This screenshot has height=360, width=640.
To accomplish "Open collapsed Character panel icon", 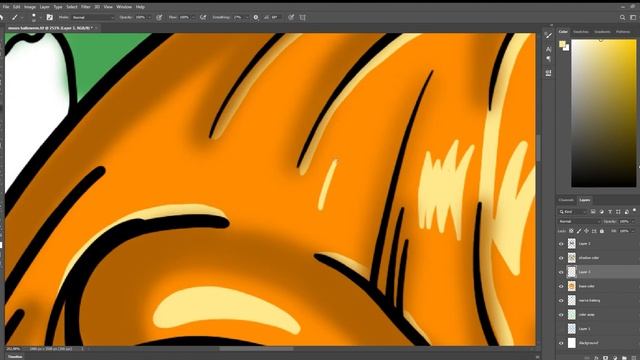I will pos(549,49).
